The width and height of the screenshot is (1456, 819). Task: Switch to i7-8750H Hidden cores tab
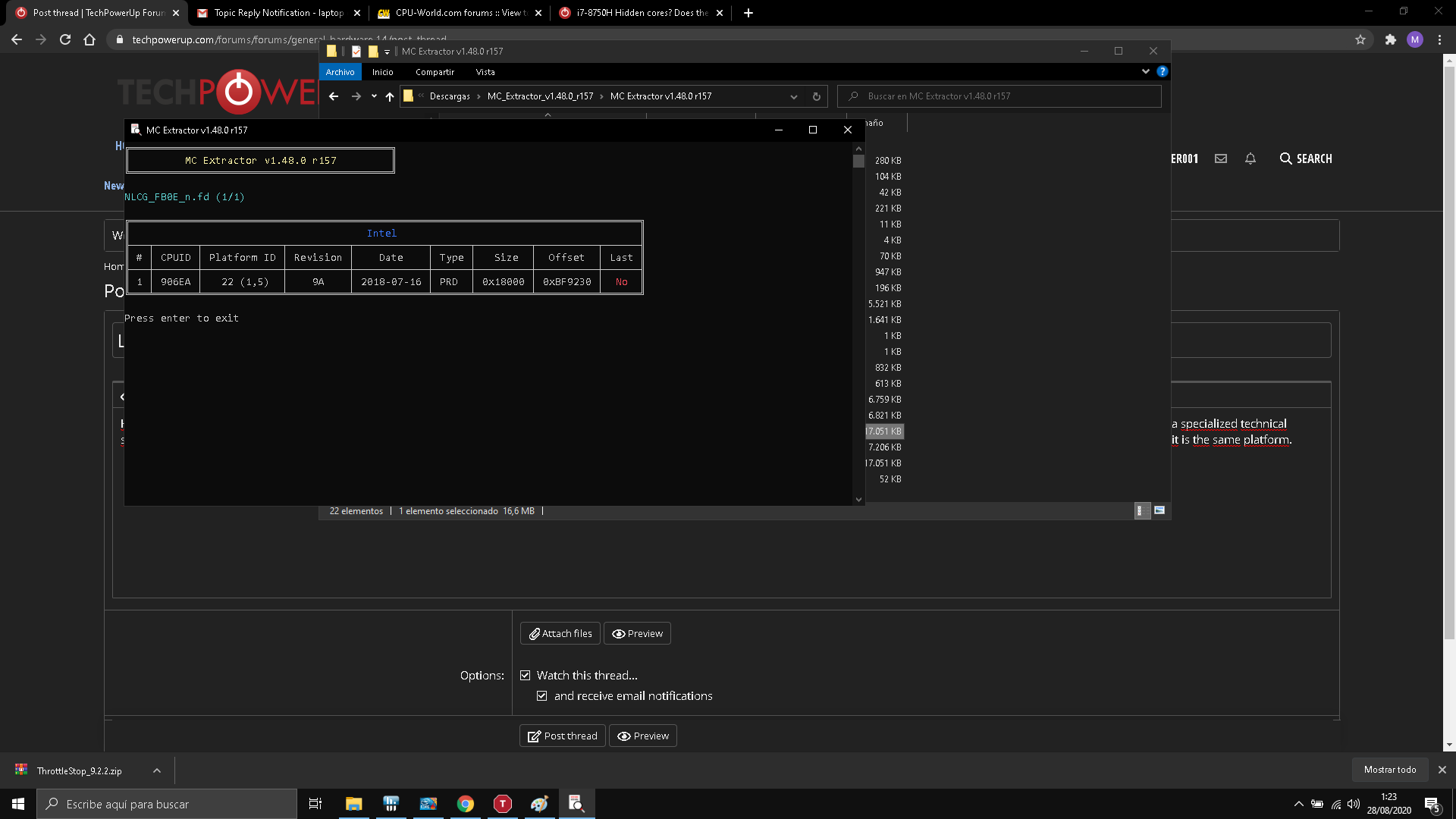point(640,13)
